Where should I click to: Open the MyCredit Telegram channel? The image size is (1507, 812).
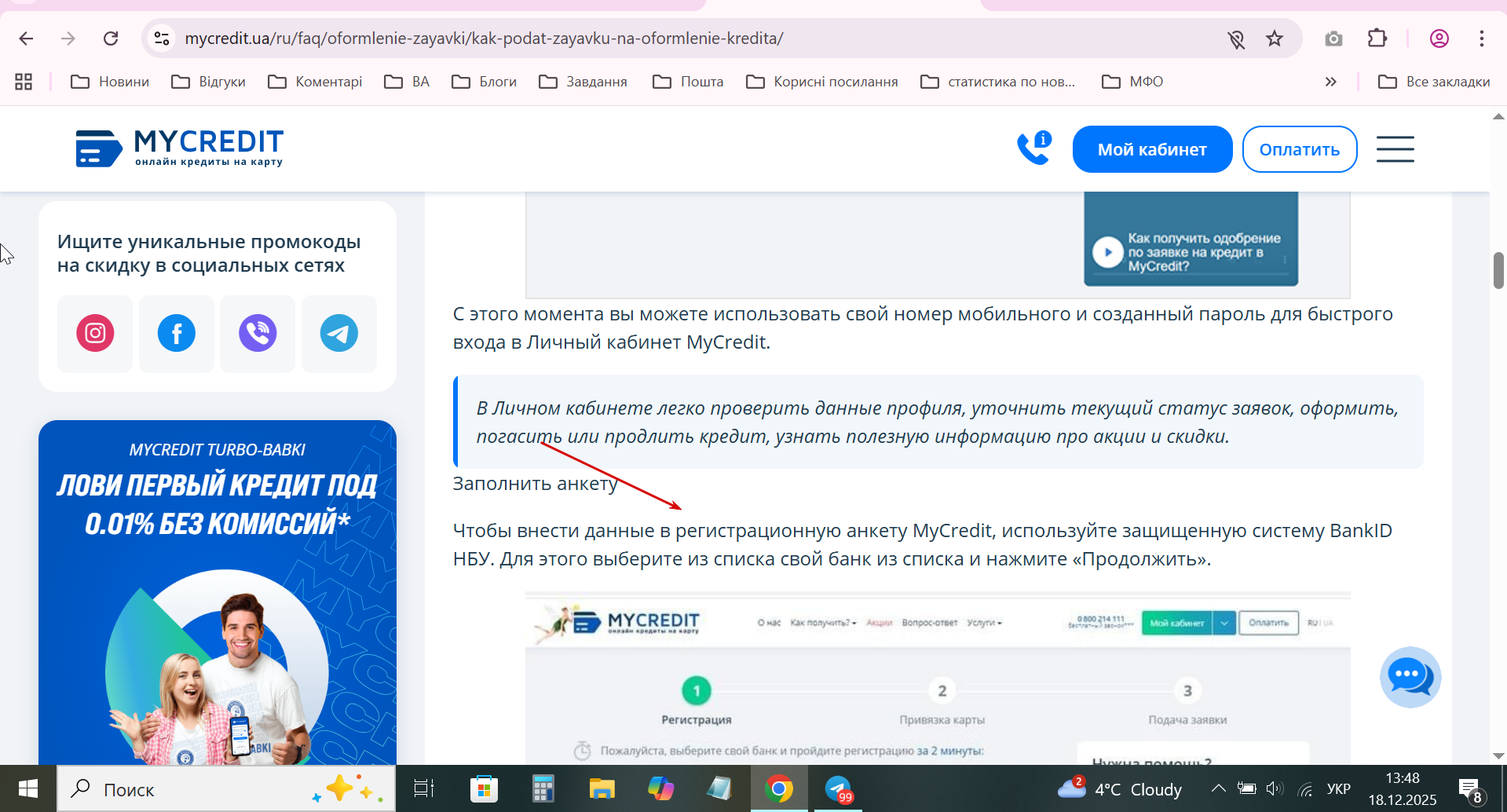click(x=339, y=334)
